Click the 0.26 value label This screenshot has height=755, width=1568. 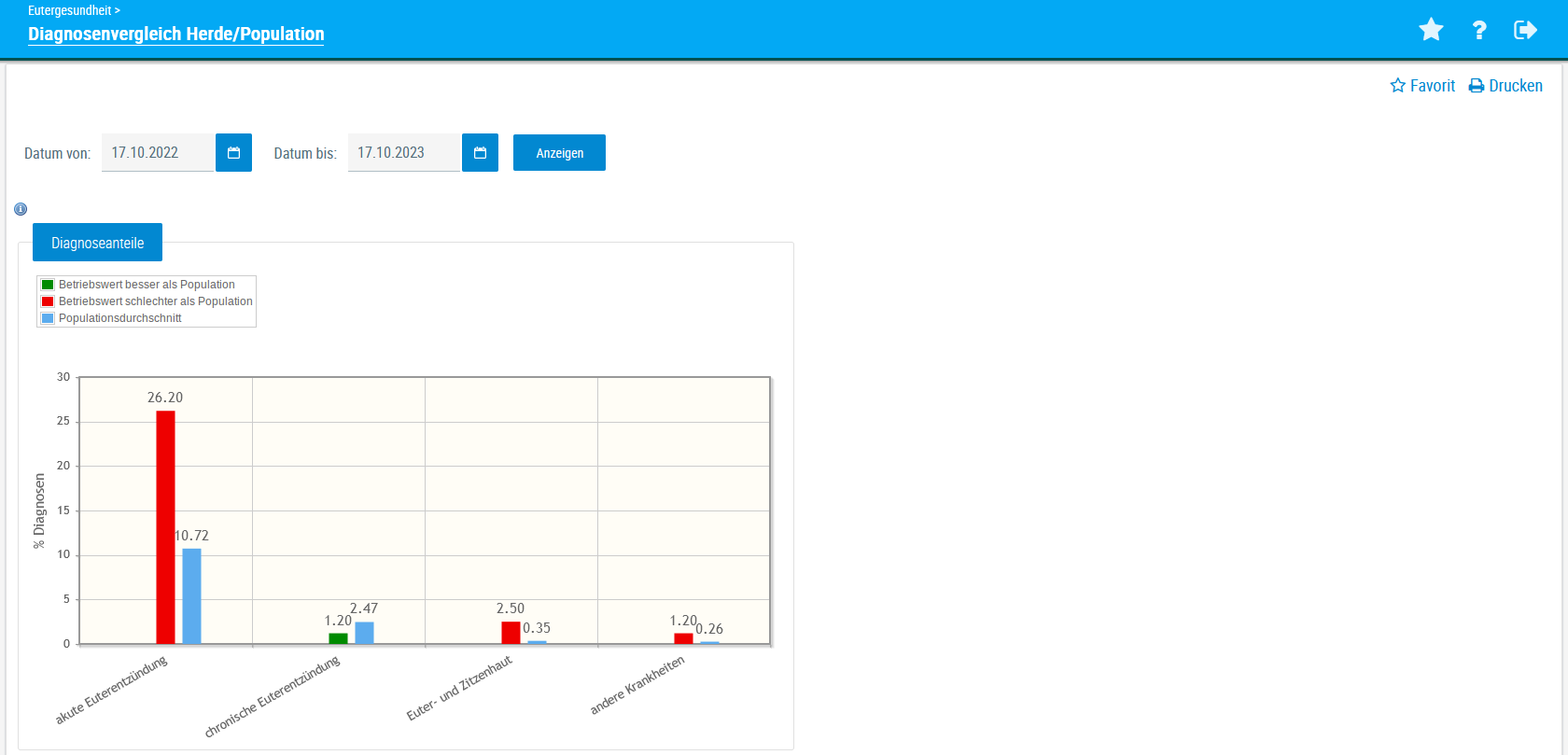pos(709,629)
